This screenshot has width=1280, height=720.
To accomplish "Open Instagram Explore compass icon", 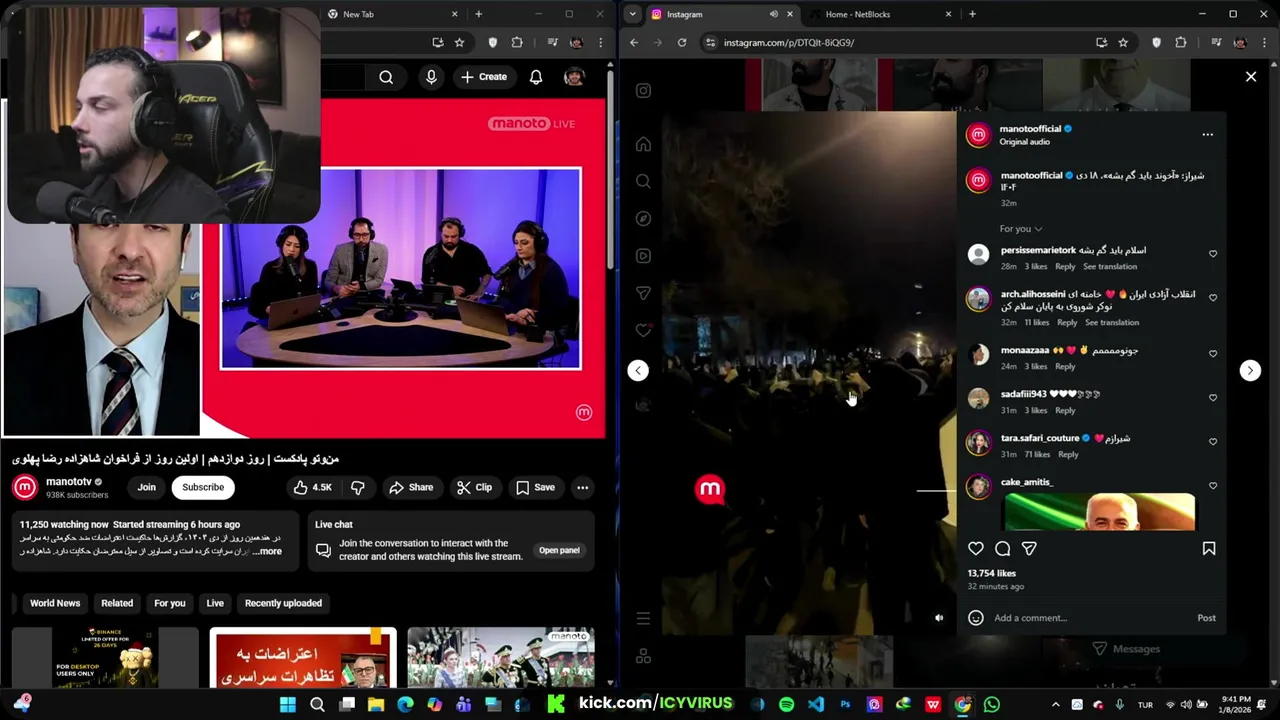I will click(x=643, y=218).
